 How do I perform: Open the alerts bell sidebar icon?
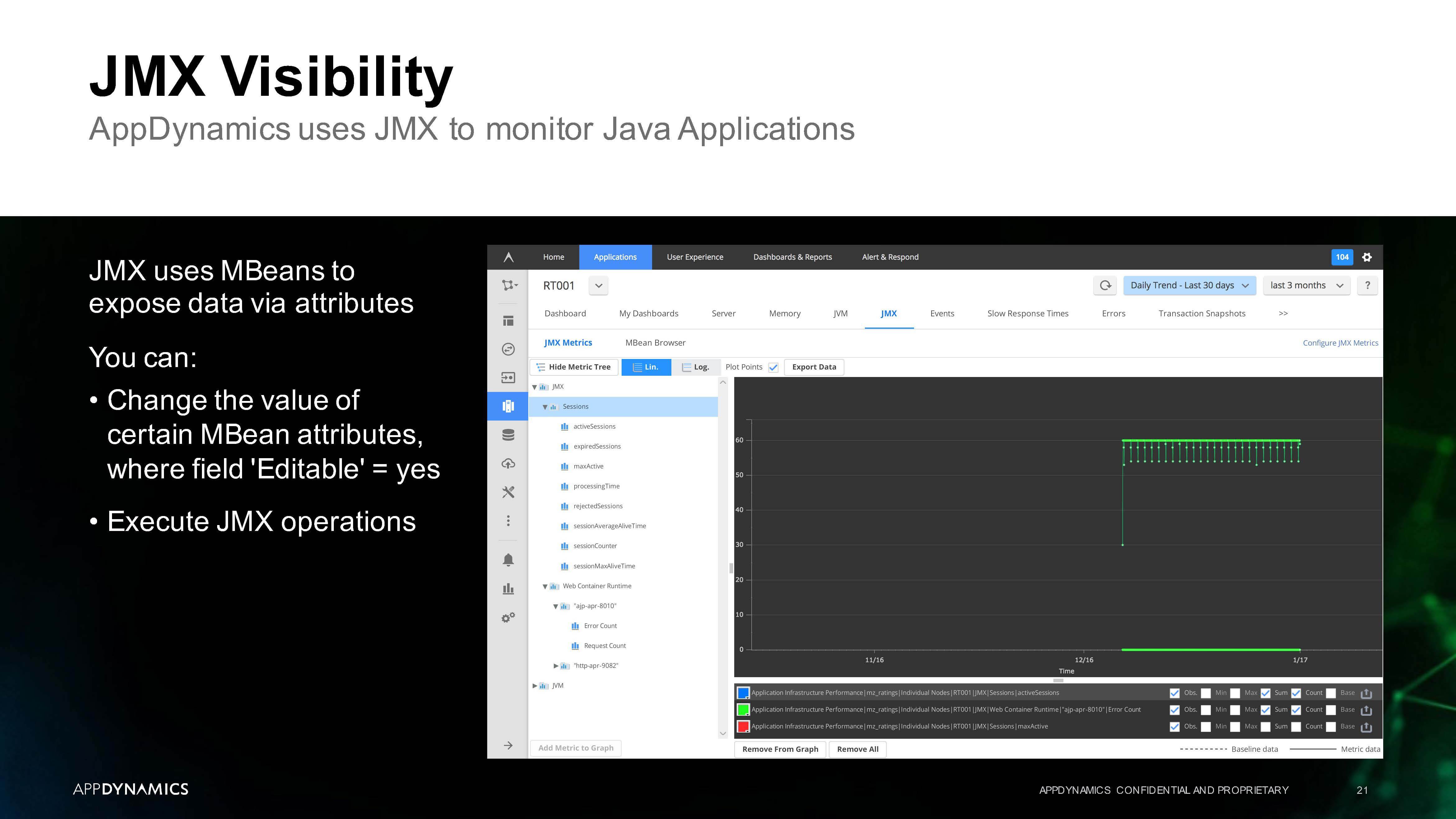(508, 560)
